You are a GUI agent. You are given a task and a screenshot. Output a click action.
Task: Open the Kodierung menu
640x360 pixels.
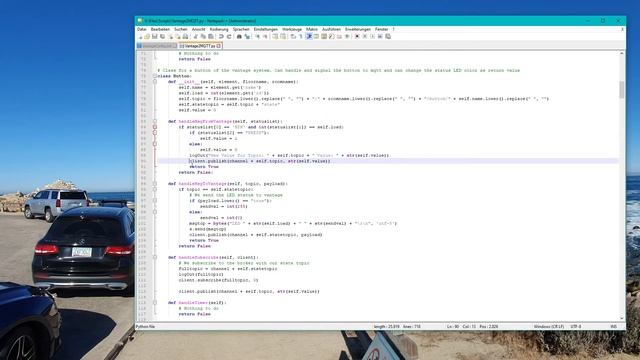219,29
